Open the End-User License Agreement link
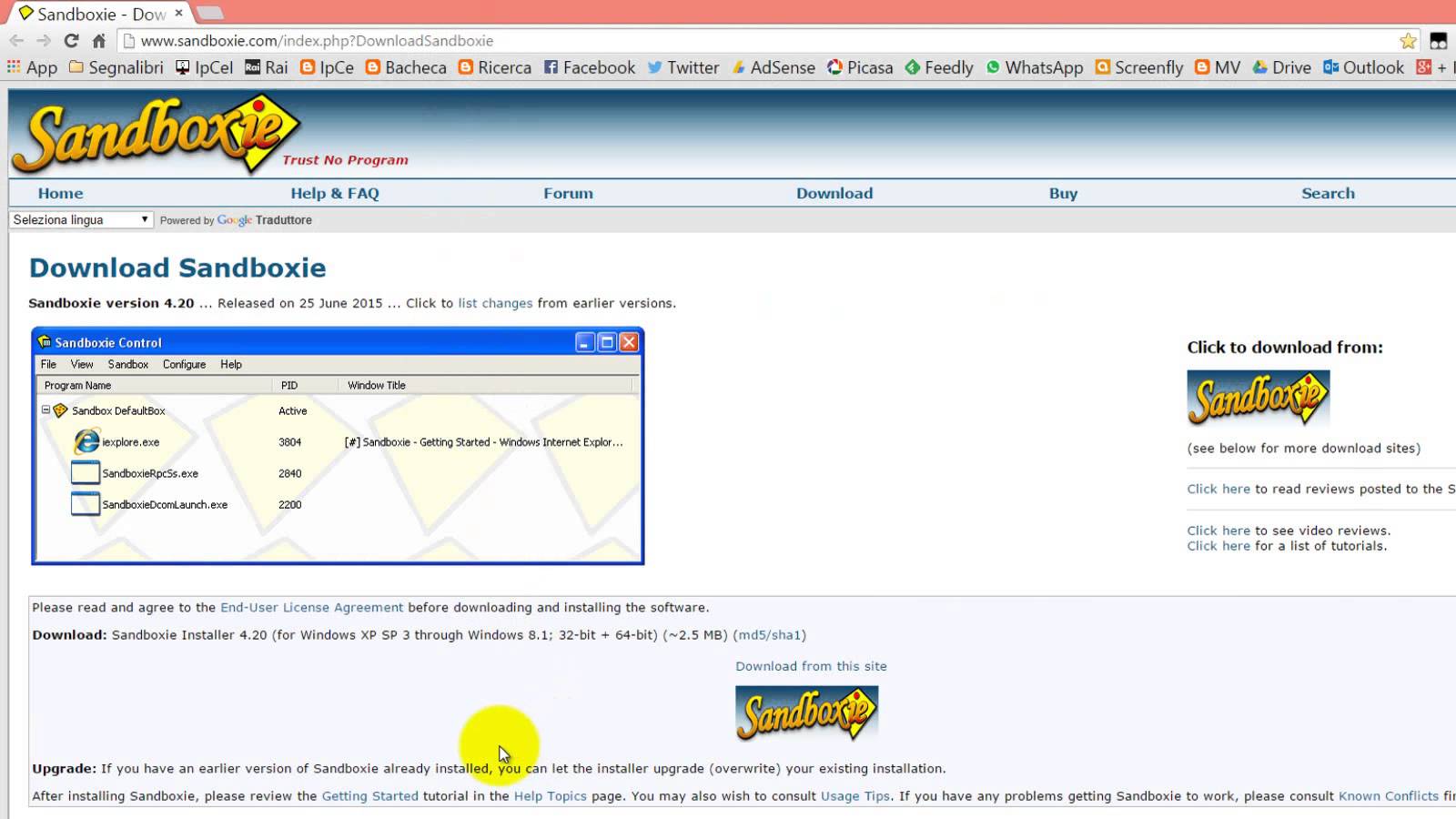This screenshot has height=819, width=1456. (311, 607)
